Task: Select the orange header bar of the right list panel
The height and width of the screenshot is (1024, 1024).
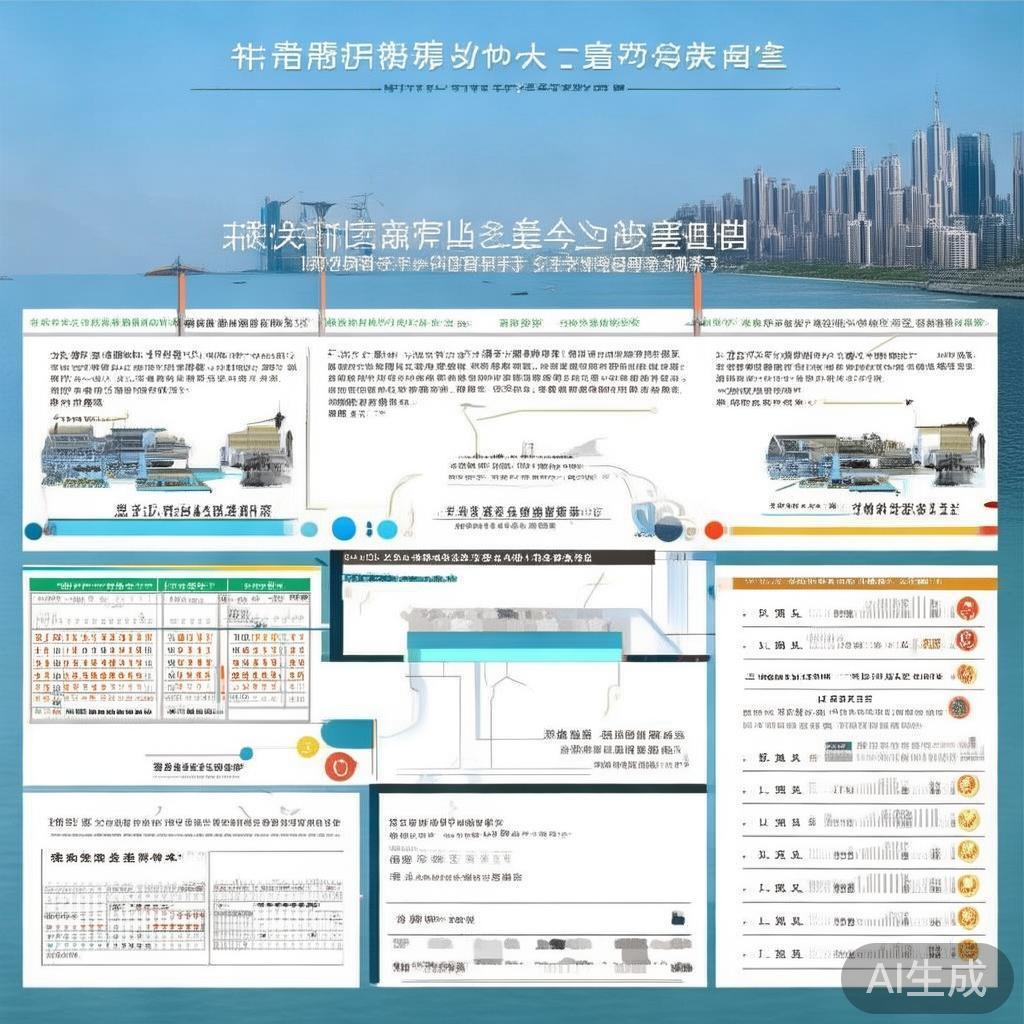Action: pyautogui.click(x=864, y=582)
